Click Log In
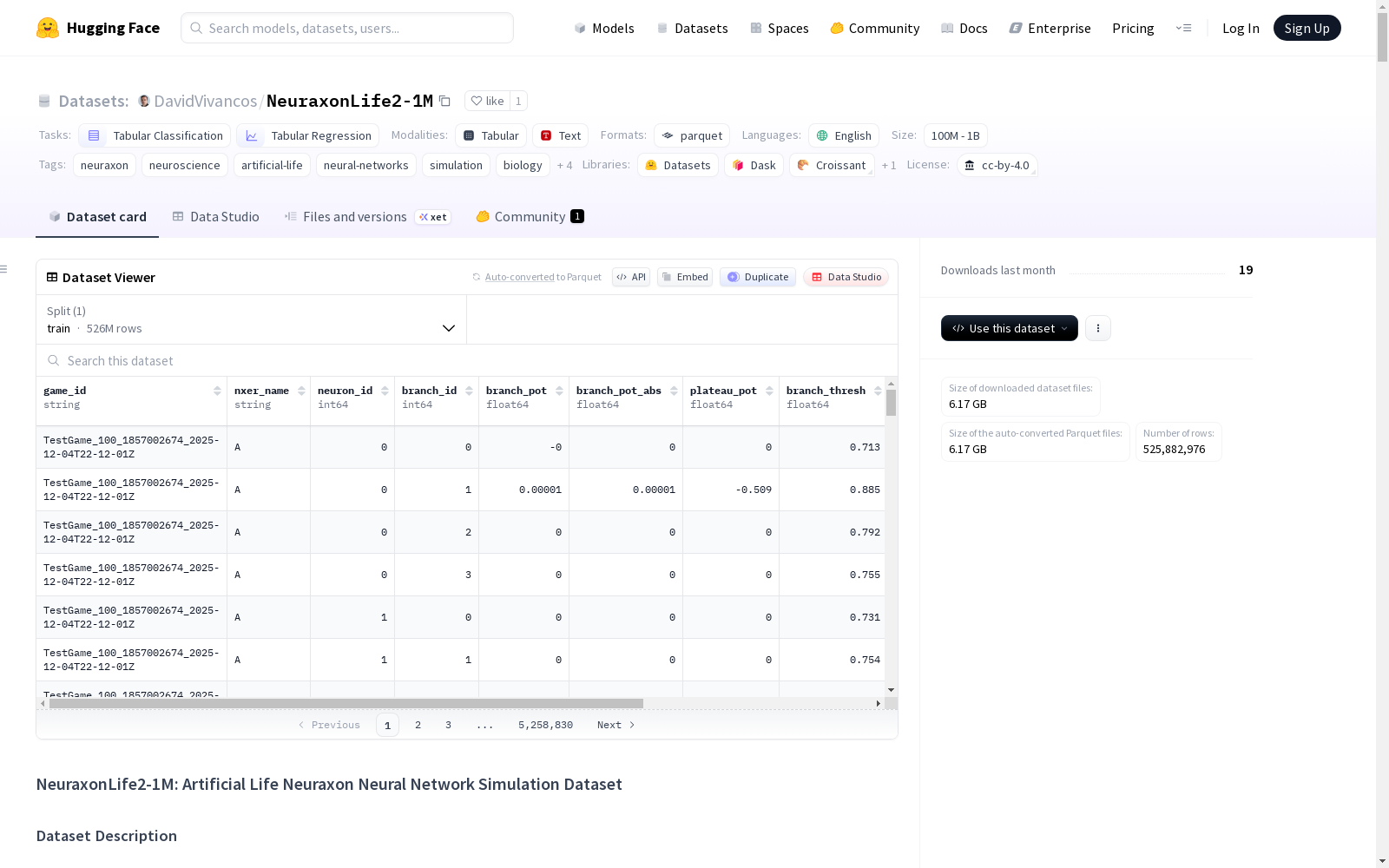 [1241, 28]
